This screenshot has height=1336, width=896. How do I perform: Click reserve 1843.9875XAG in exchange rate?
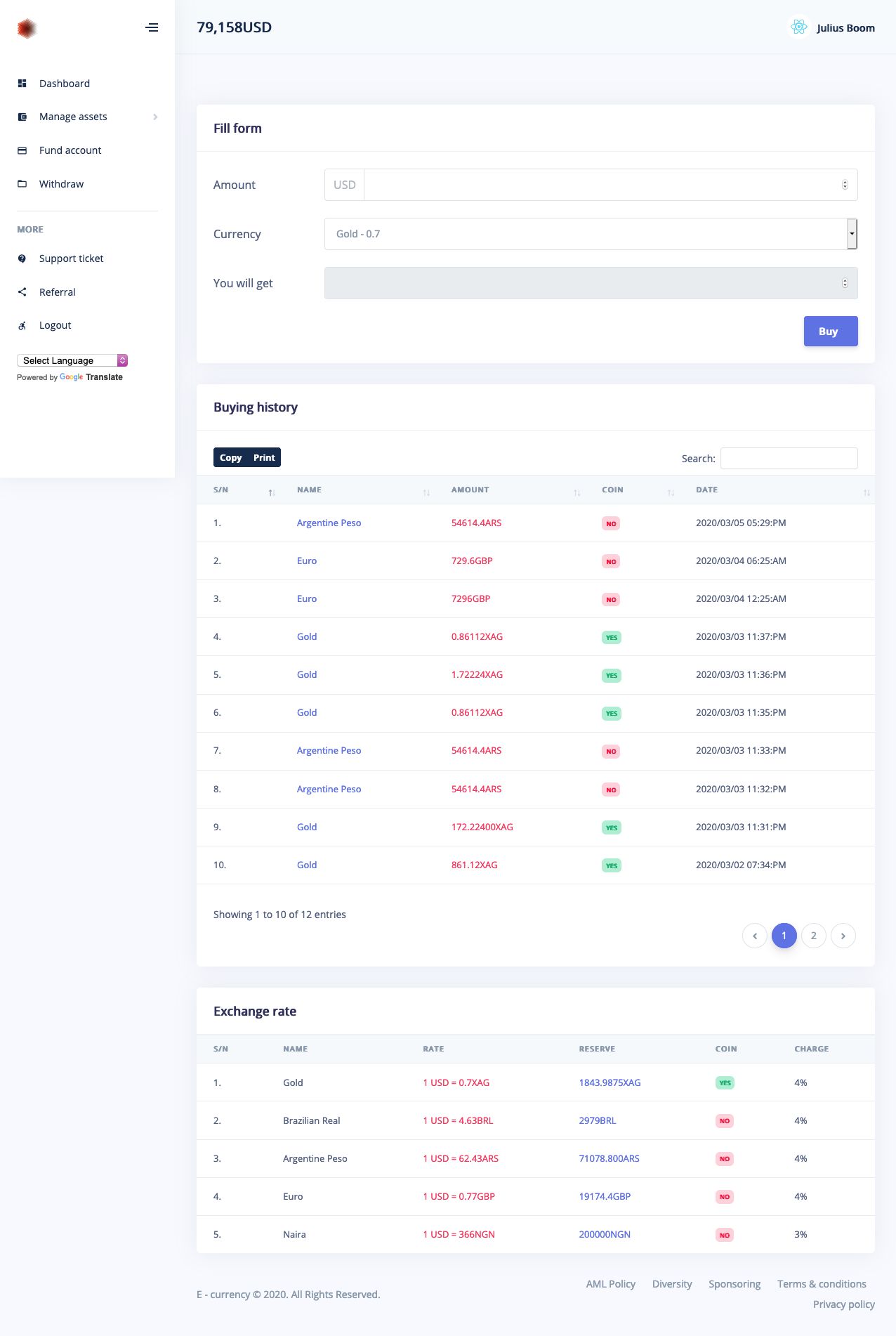pyautogui.click(x=610, y=1083)
